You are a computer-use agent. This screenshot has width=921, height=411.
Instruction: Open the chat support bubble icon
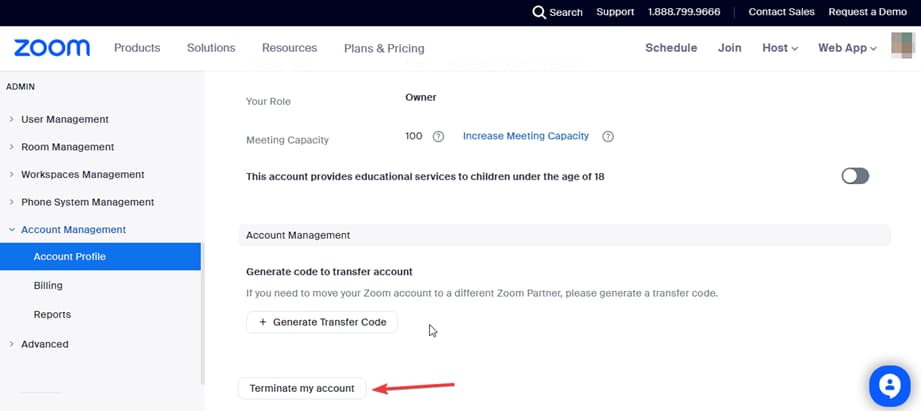coord(887,386)
